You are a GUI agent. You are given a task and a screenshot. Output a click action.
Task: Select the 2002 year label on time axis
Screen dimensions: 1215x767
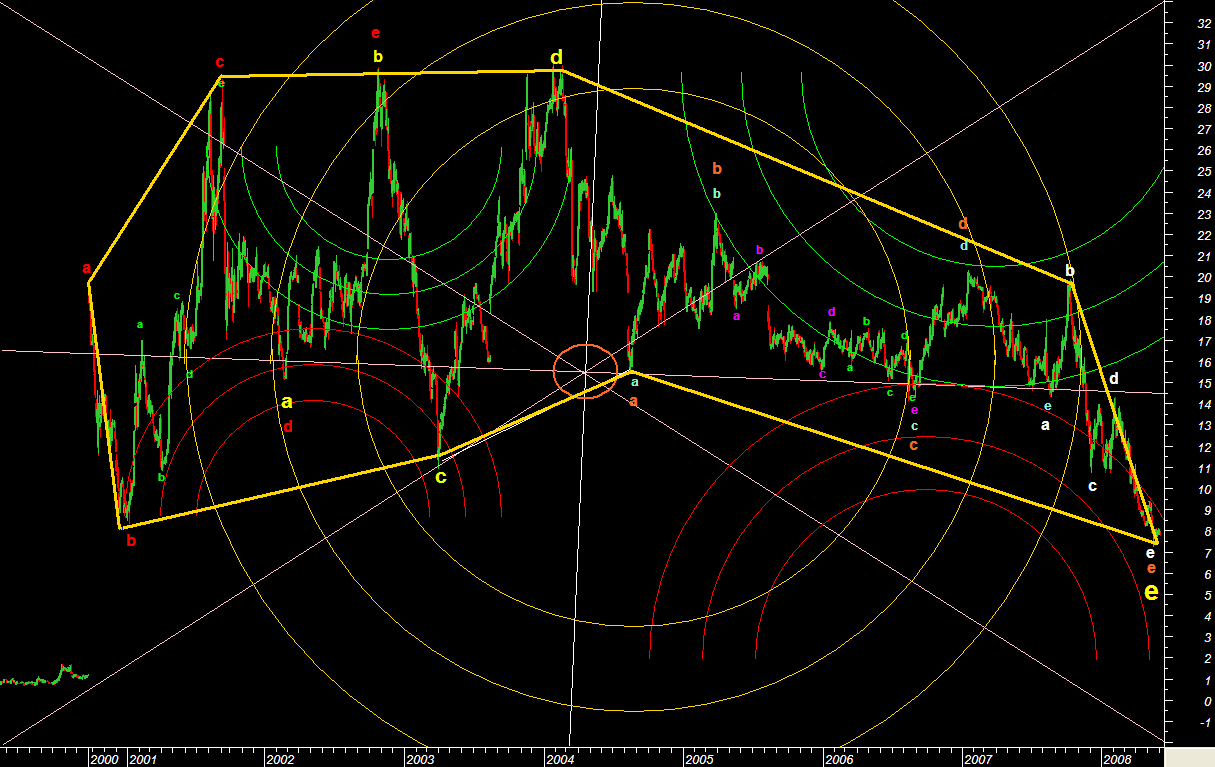tap(279, 760)
